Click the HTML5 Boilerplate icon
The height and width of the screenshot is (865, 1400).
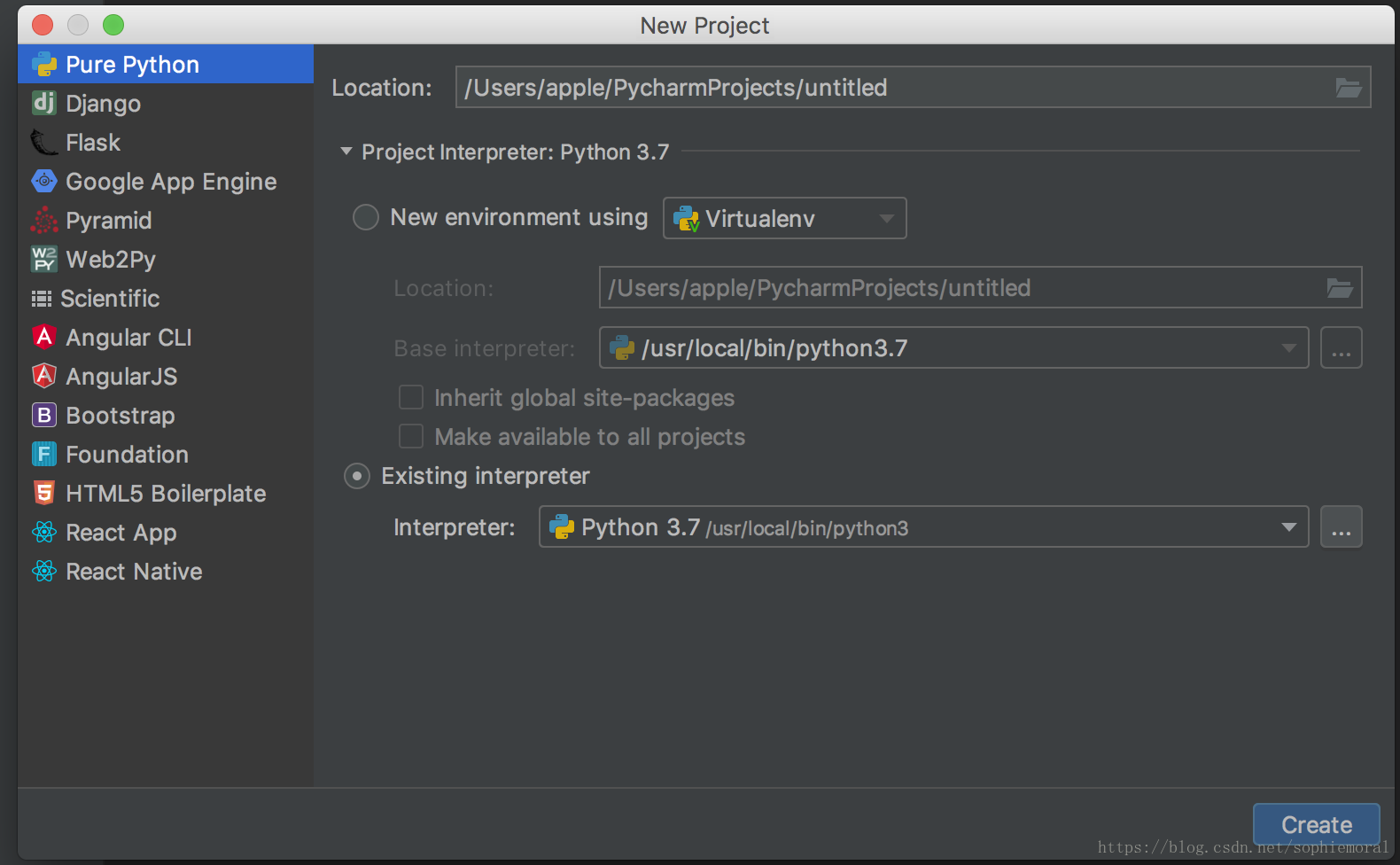[44, 493]
